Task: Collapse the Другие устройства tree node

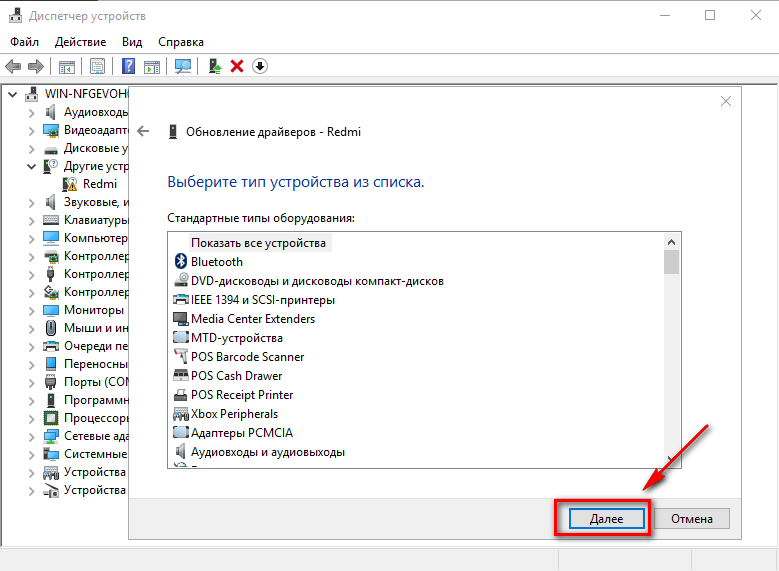Action: tap(31, 166)
